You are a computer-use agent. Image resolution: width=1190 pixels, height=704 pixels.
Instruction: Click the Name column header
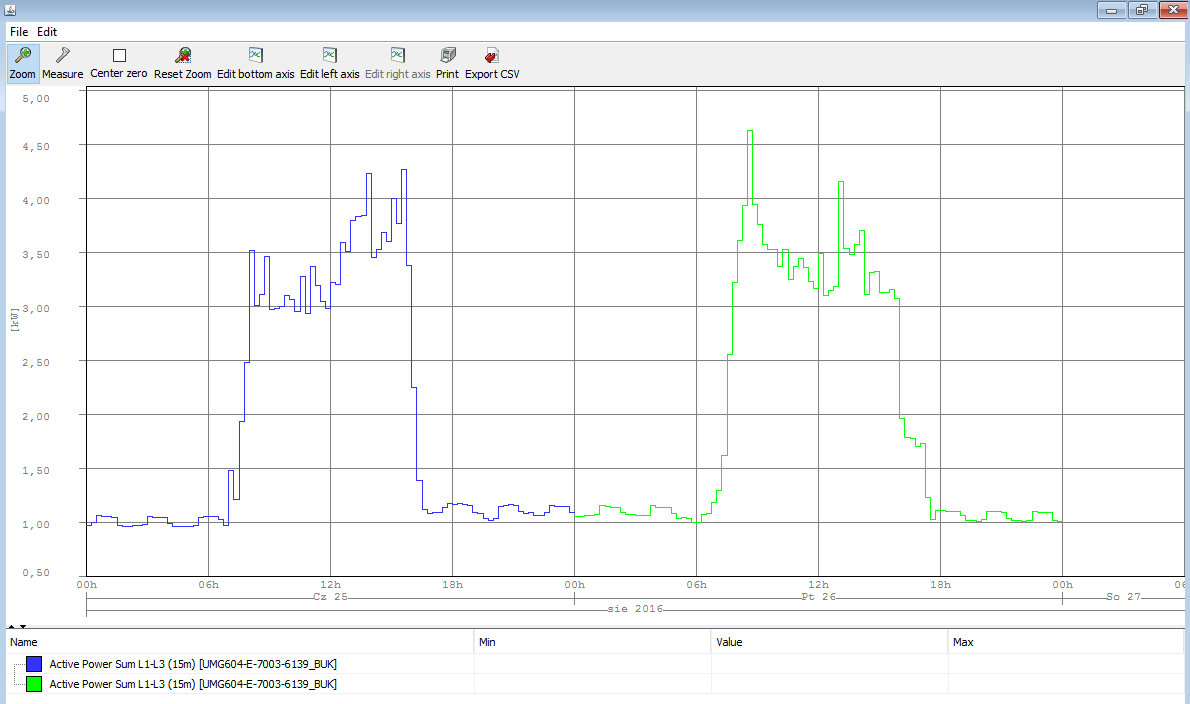pos(241,642)
